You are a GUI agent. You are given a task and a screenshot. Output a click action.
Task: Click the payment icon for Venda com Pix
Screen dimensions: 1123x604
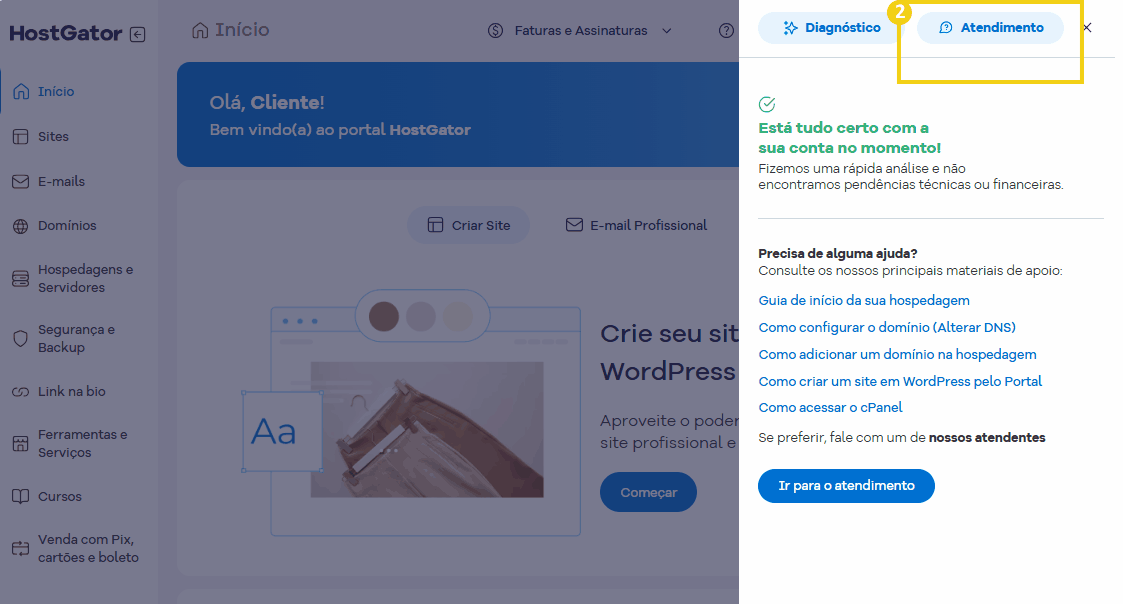click(x=21, y=549)
